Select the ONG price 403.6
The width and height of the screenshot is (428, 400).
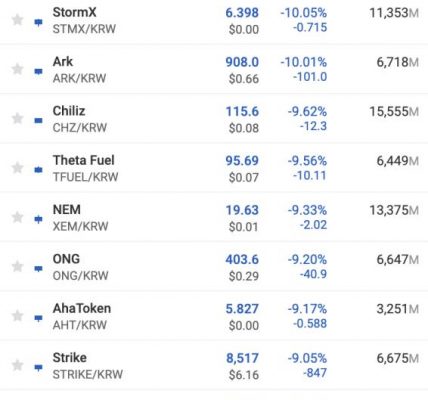[242, 259]
